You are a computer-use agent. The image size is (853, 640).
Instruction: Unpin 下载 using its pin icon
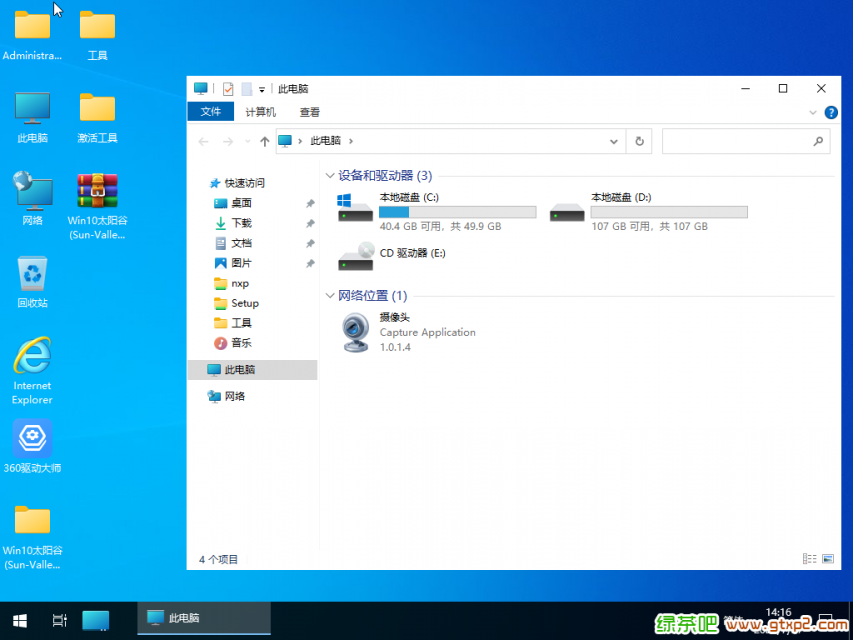point(310,223)
